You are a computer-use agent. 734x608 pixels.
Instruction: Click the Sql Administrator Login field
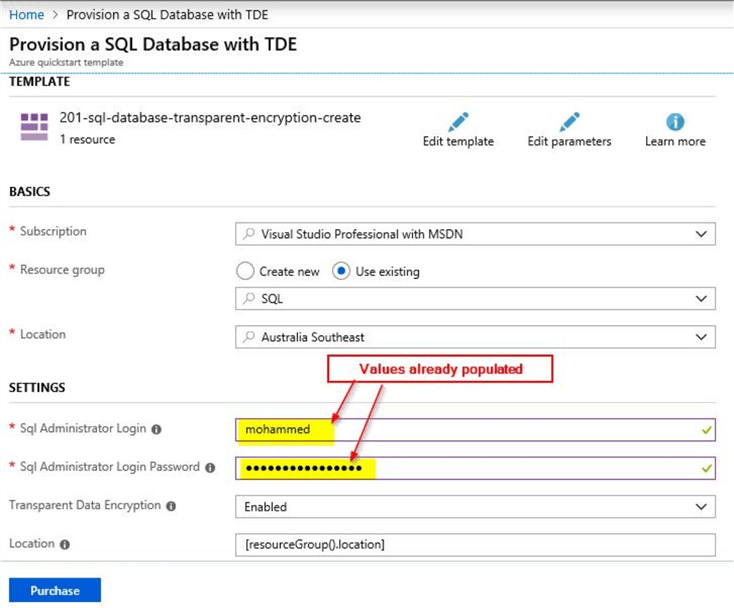[x=475, y=430]
